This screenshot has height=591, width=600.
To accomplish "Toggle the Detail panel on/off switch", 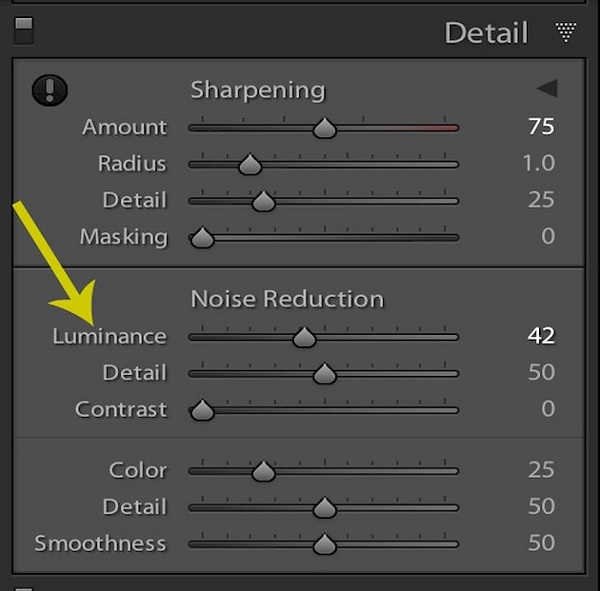I will point(23,30).
